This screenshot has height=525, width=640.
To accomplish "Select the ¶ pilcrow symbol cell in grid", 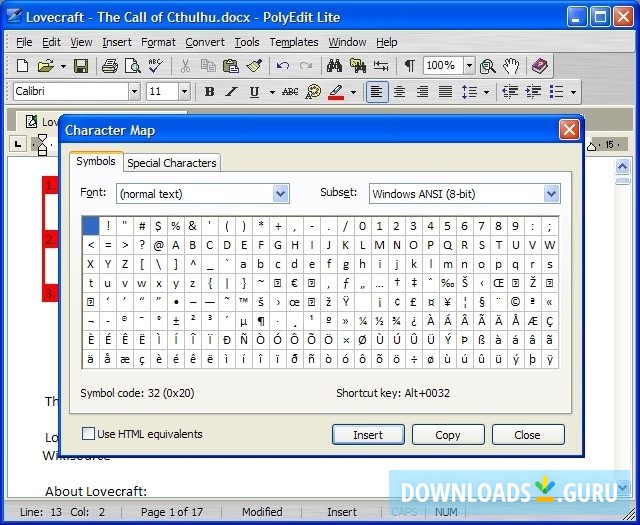I will pos(260,321).
